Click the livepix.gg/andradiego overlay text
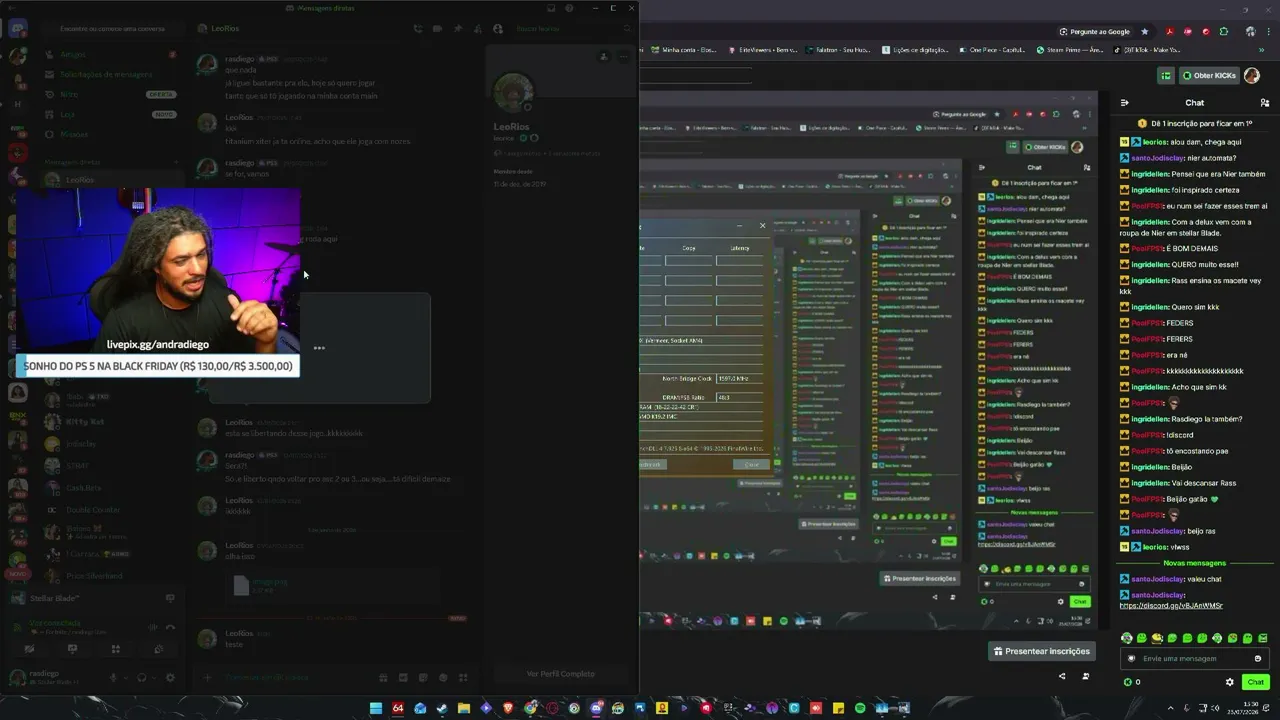Screen dimensions: 1280x720 [x=158, y=344]
